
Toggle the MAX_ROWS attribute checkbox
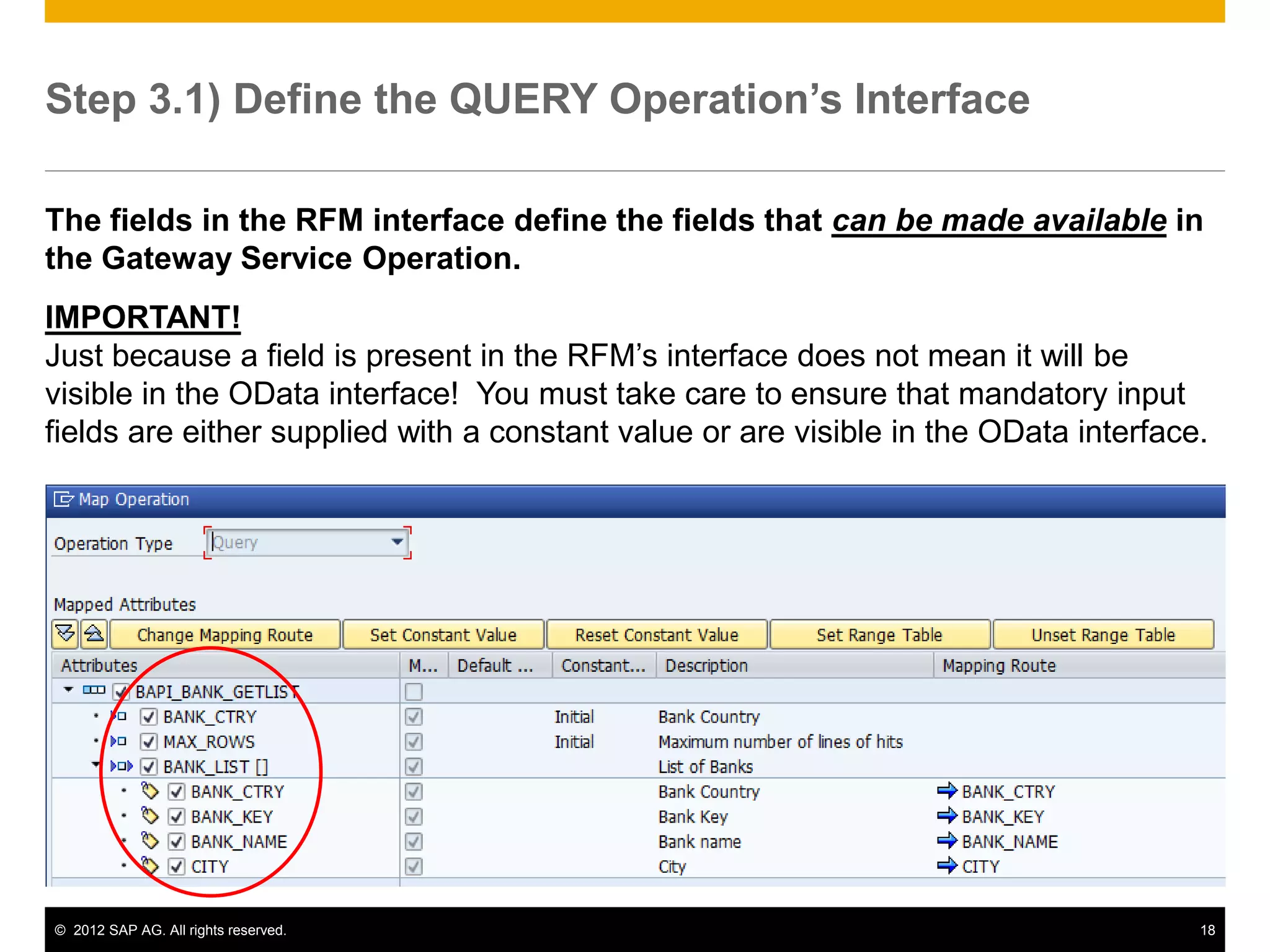point(148,742)
